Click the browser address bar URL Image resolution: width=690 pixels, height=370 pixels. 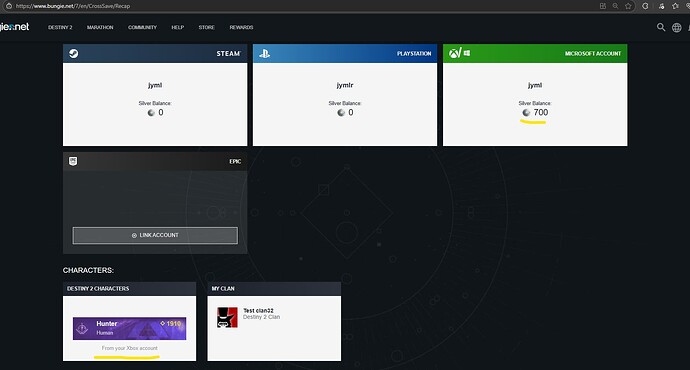pos(73,6)
